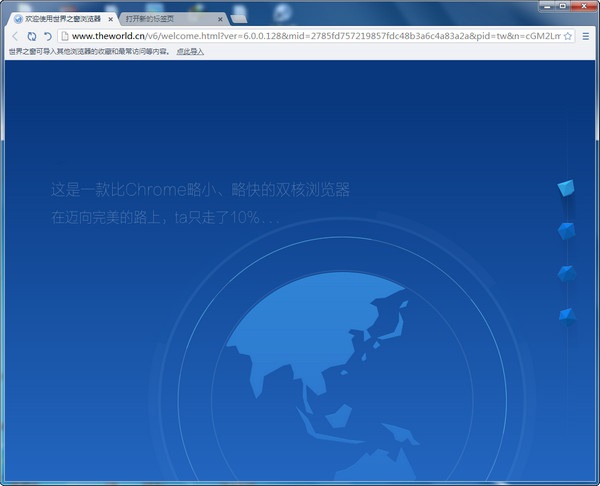Click the address bar URL field
600x486 pixels.
pos(316,36)
